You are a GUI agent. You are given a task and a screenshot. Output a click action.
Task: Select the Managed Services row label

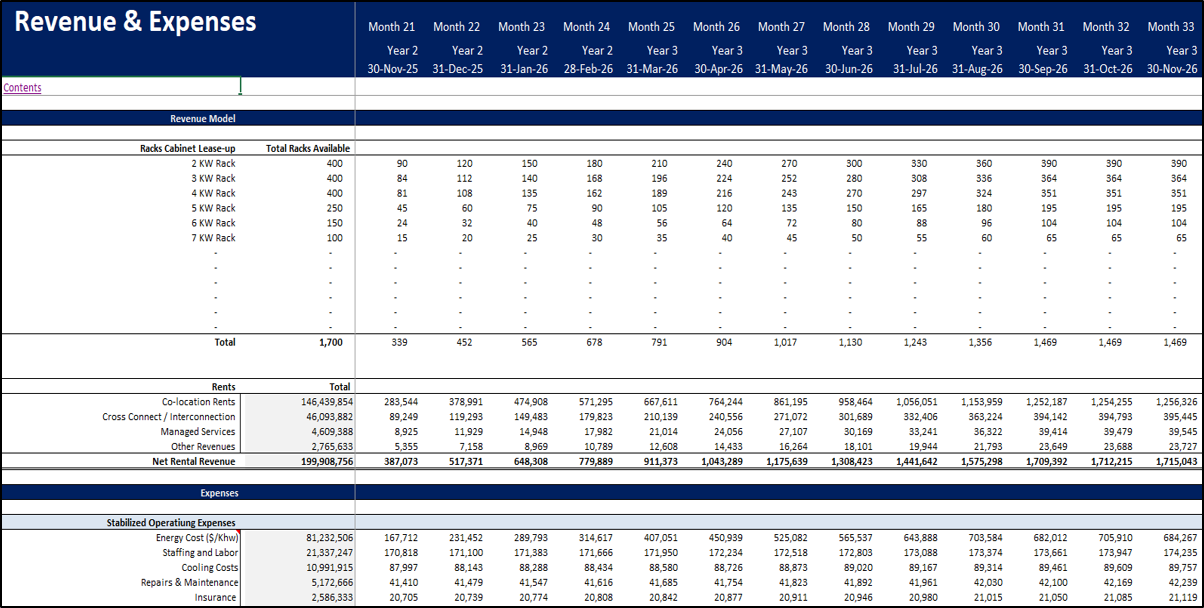pos(200,432)
